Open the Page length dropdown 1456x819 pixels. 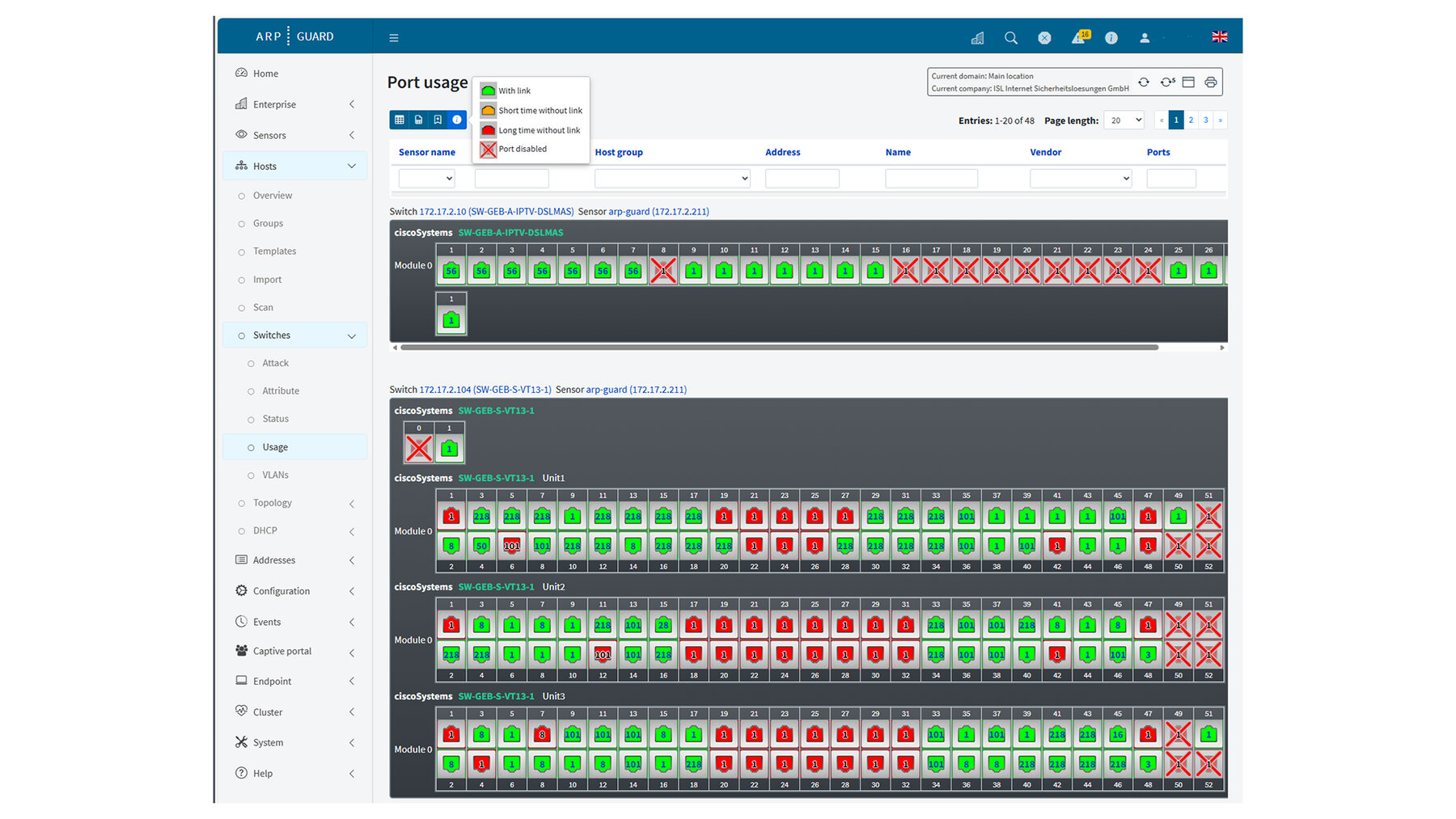coord(1125,120)
